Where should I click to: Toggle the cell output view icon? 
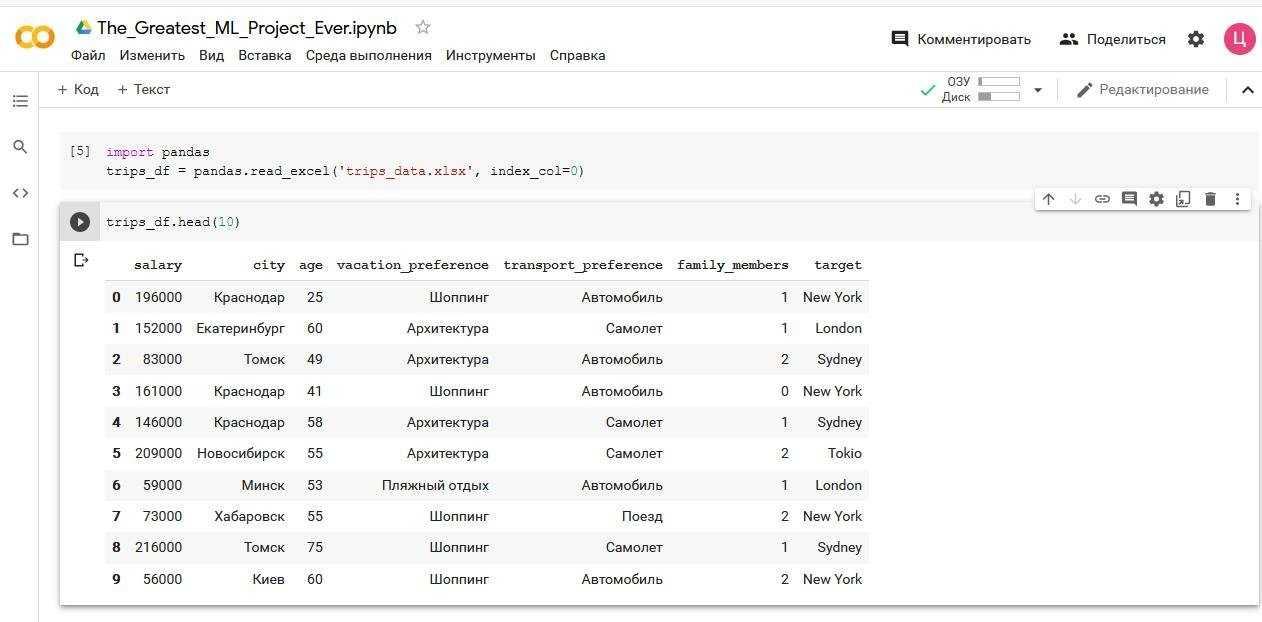81,261
